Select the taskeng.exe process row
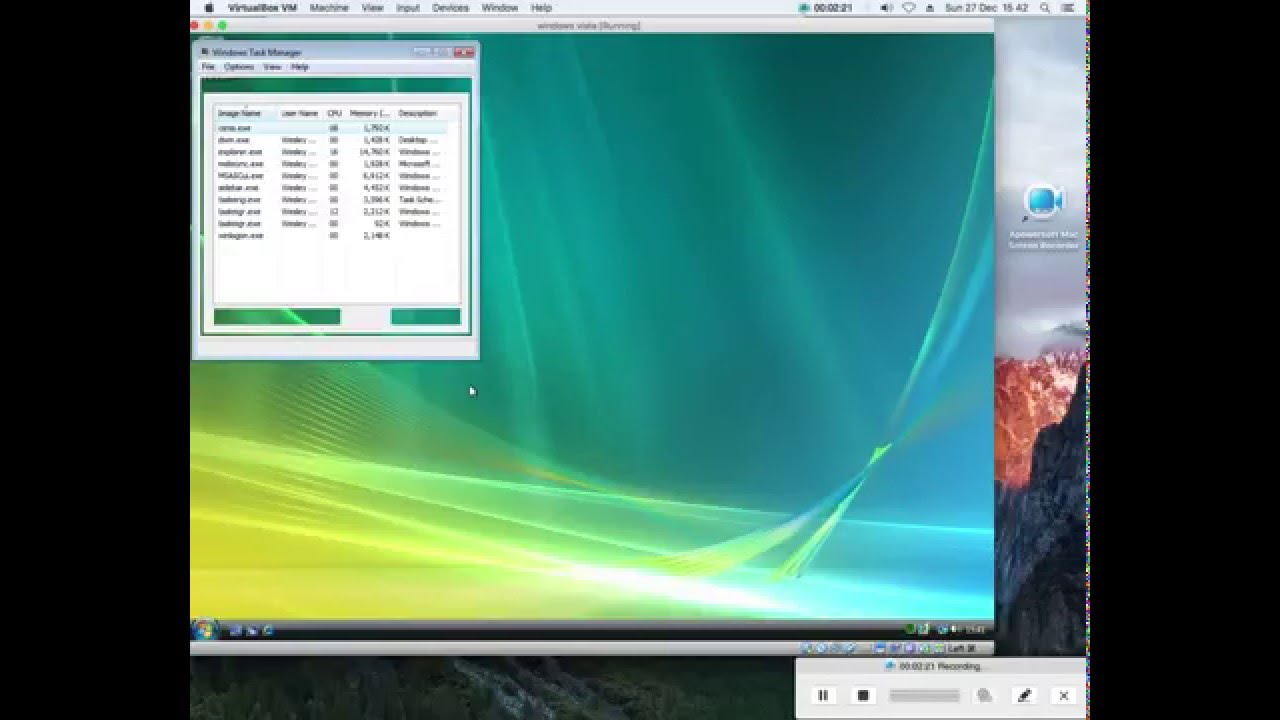1280x720 pixels. (x=331, y=200)
